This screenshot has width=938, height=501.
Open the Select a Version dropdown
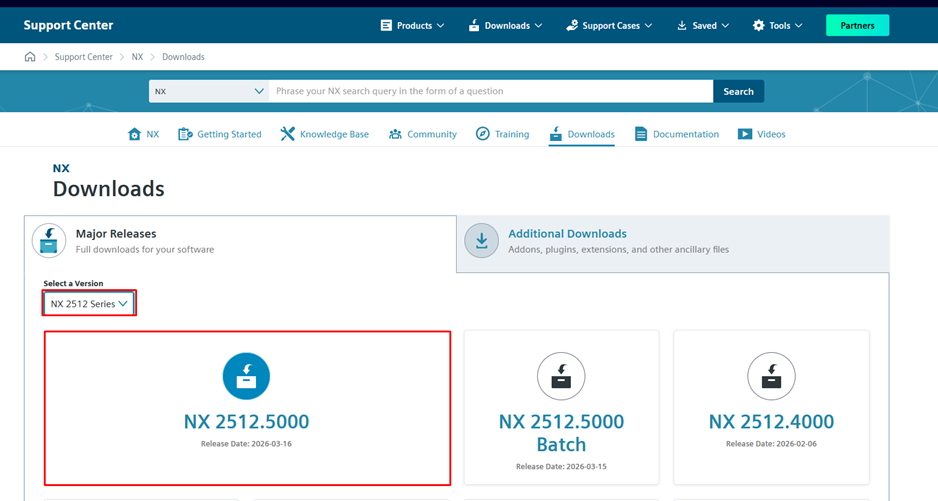pos(89,304)
